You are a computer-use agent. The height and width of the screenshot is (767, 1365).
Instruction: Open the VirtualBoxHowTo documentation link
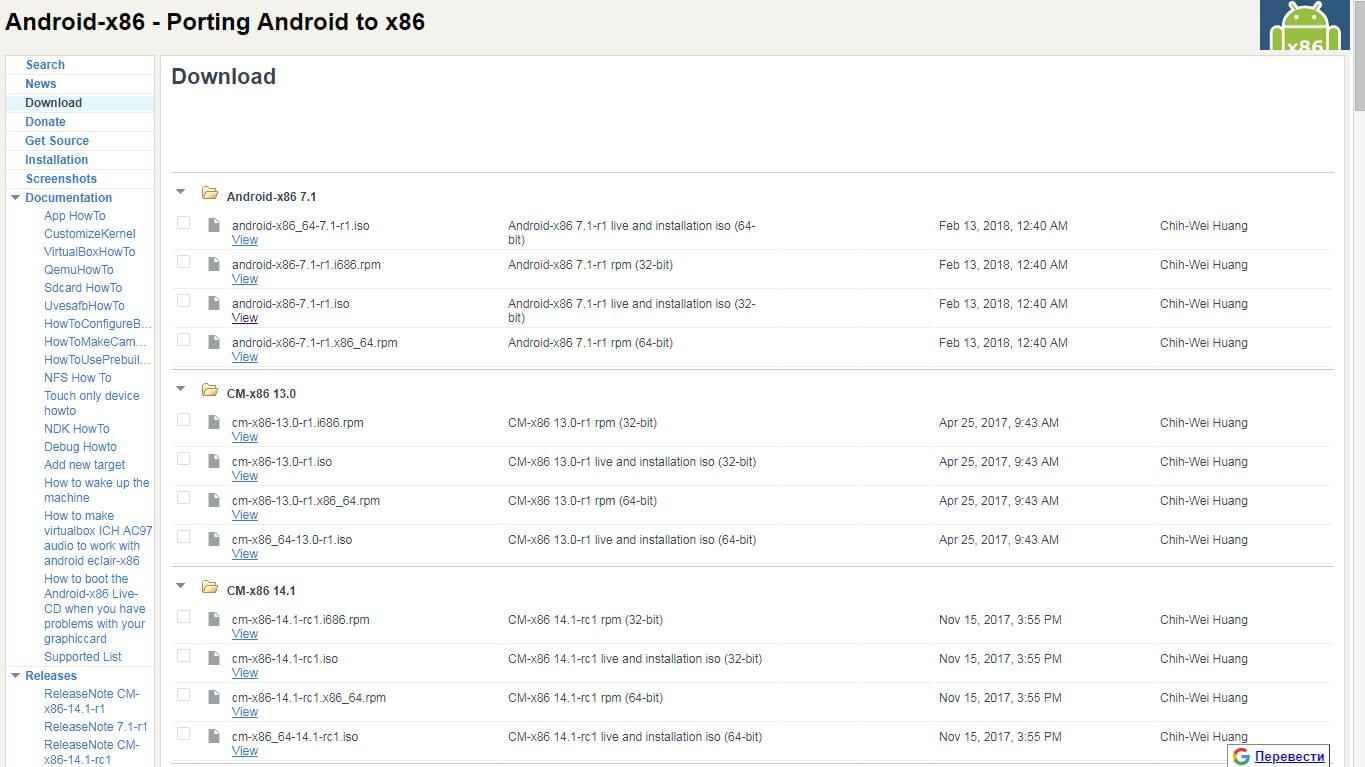click(x=90, y=252)
